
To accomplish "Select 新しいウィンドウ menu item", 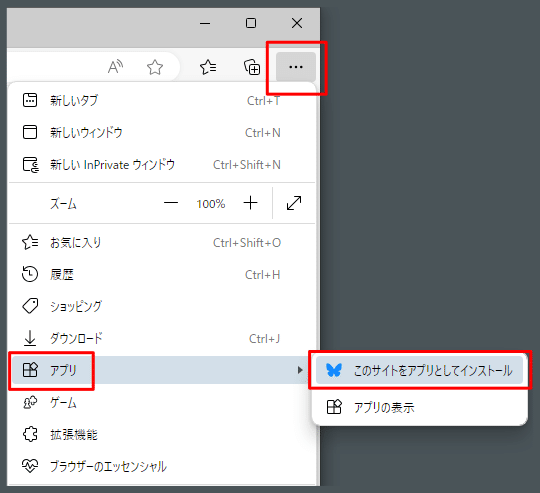I will 162,133.
